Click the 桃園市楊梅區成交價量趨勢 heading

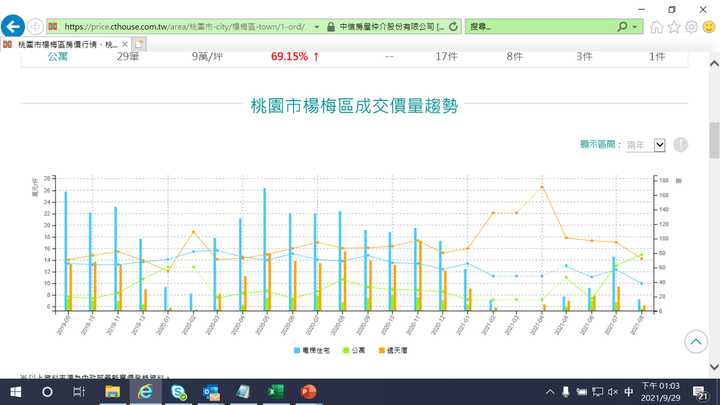(x=354, y=106)
